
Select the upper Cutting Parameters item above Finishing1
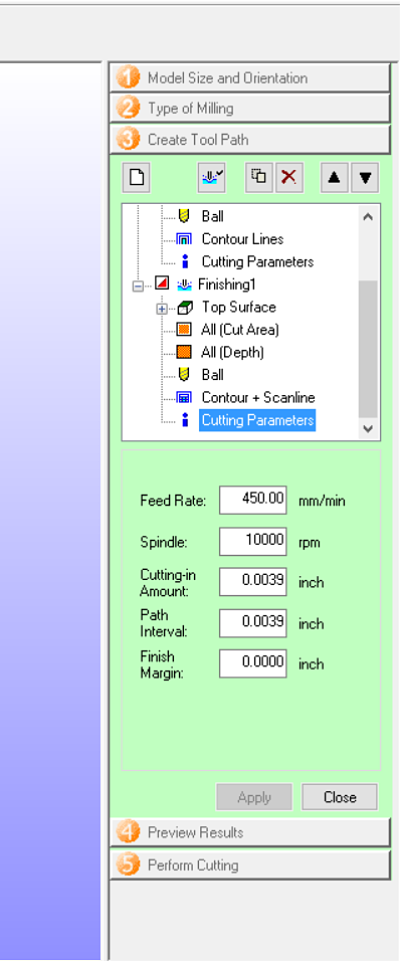pos(258,262)
